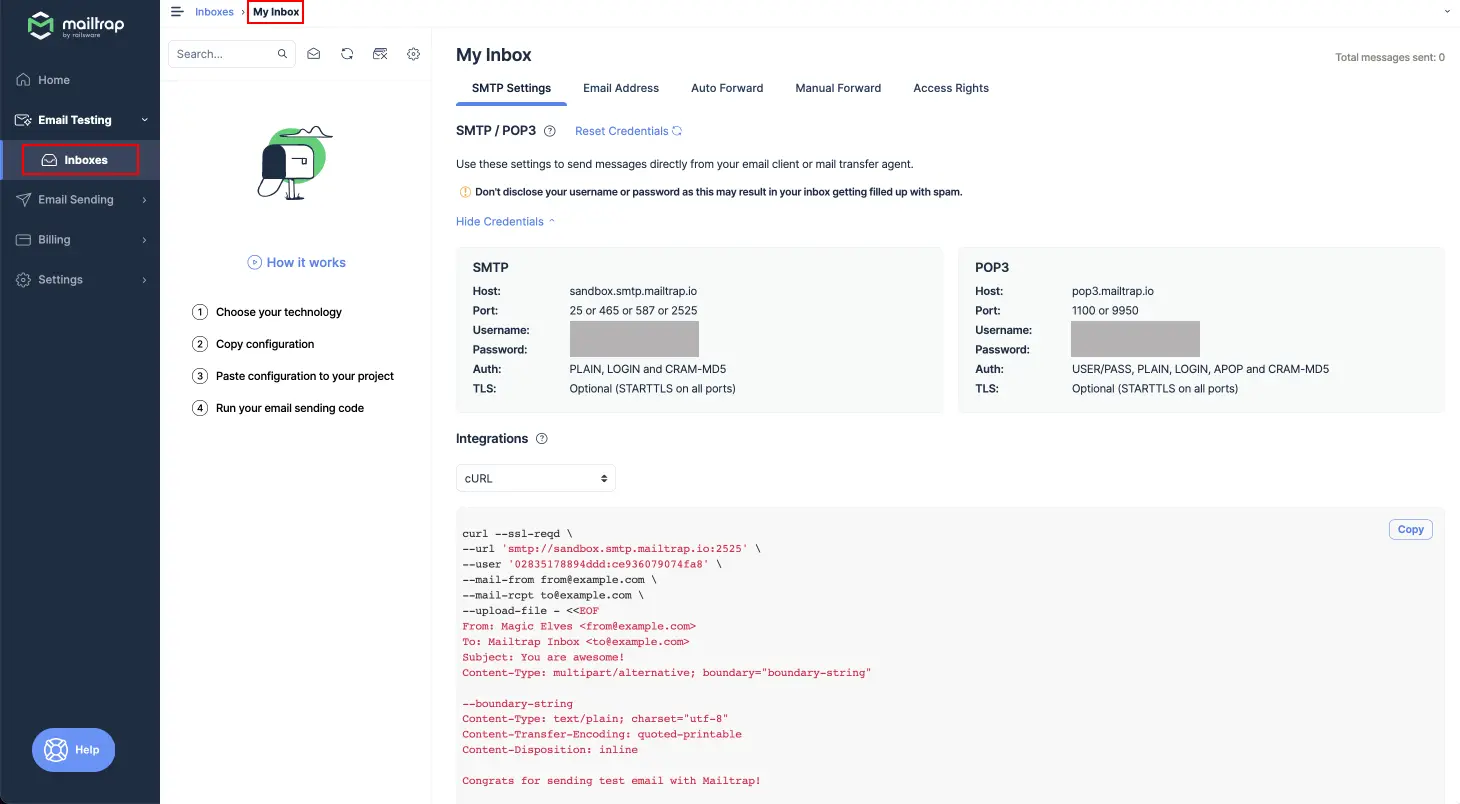Go to Home in the sidebar

pyautogui.click(x=80, y=80)
